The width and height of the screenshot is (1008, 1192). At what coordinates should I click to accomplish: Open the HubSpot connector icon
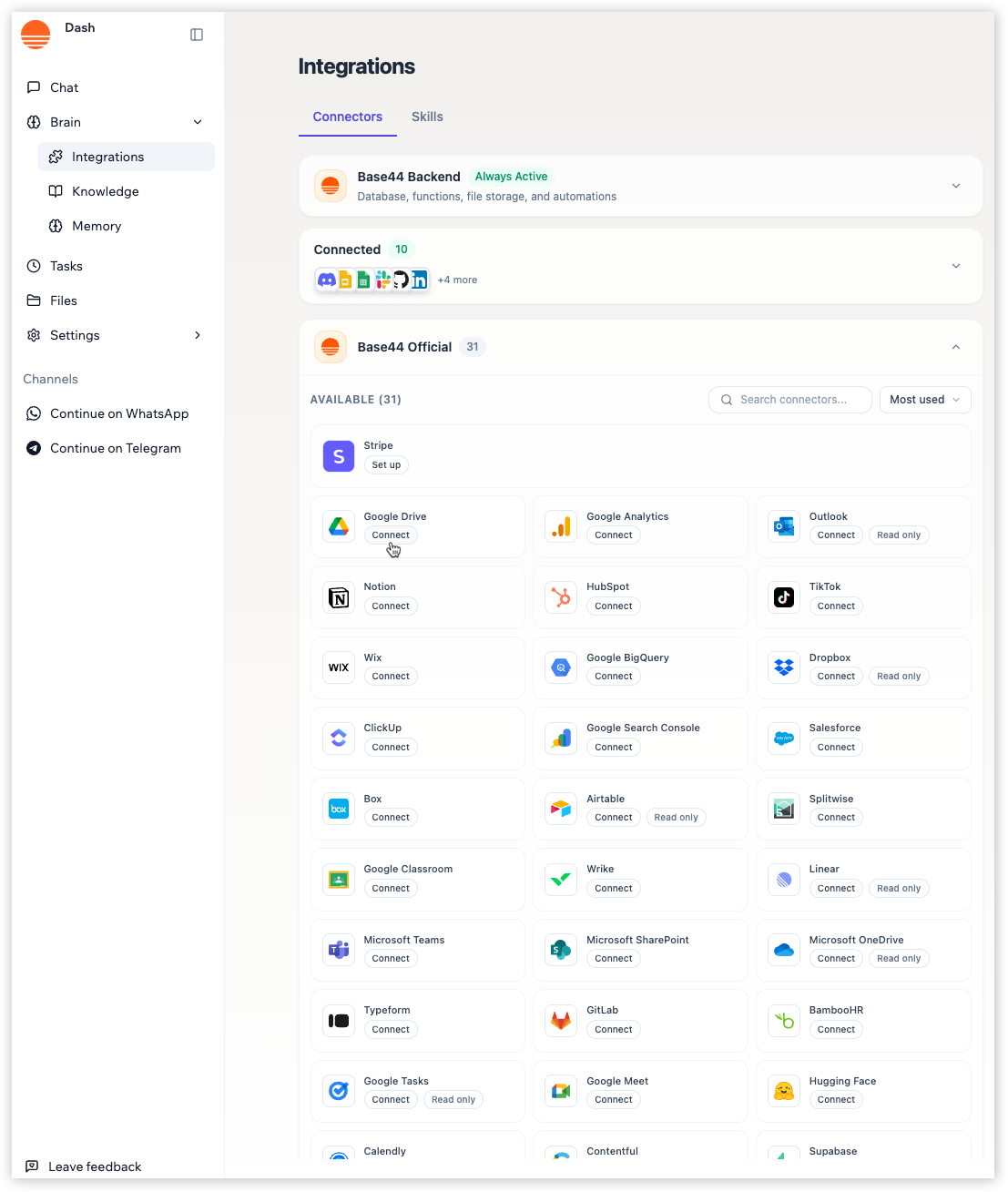560,597
